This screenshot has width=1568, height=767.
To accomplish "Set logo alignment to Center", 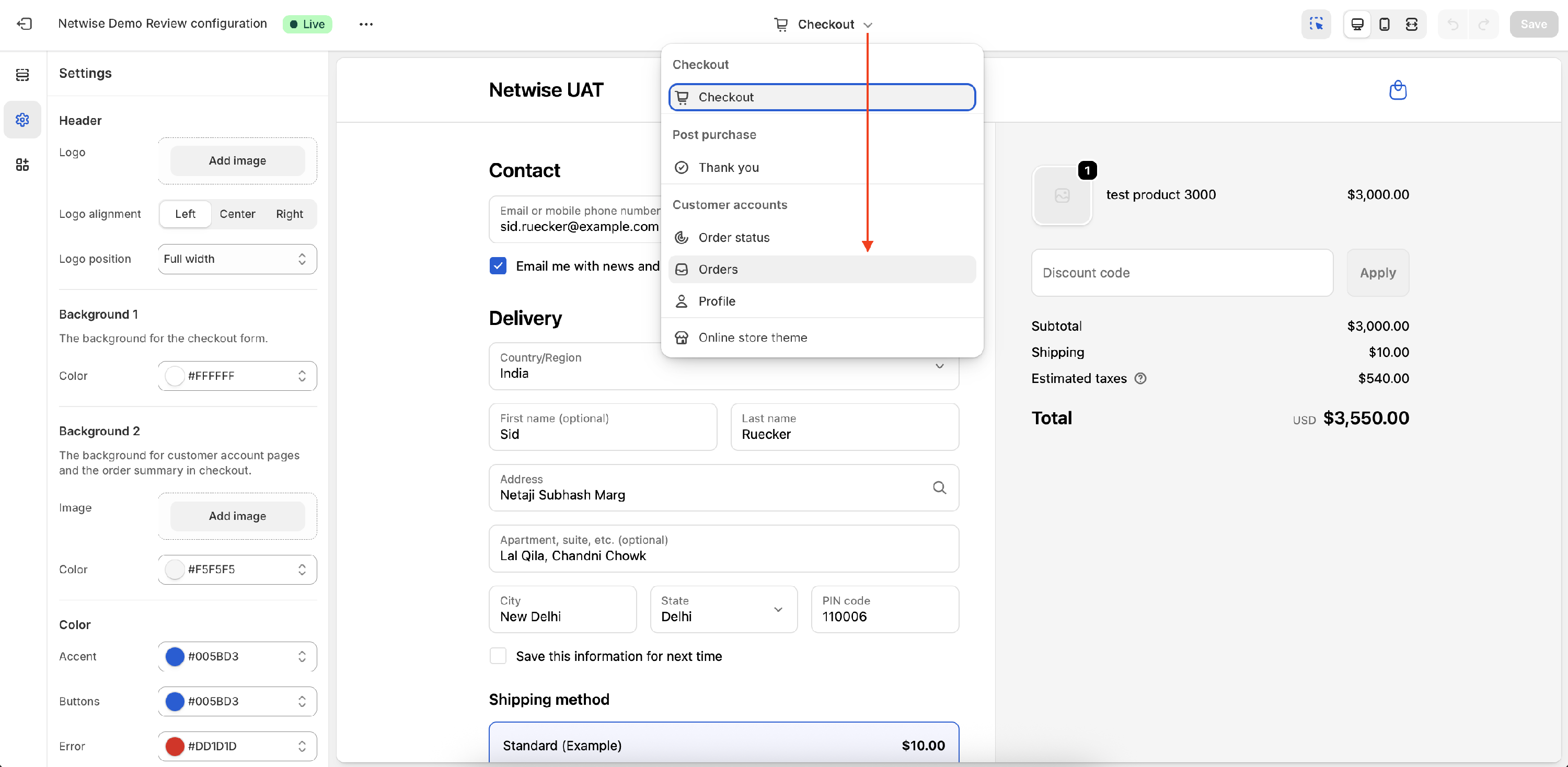I will click(237, 214).
